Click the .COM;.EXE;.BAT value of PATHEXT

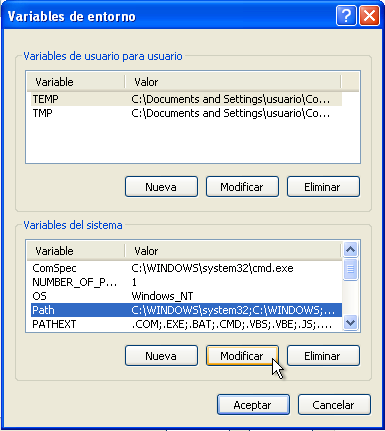pyautogui.click(x=232, y=324)
